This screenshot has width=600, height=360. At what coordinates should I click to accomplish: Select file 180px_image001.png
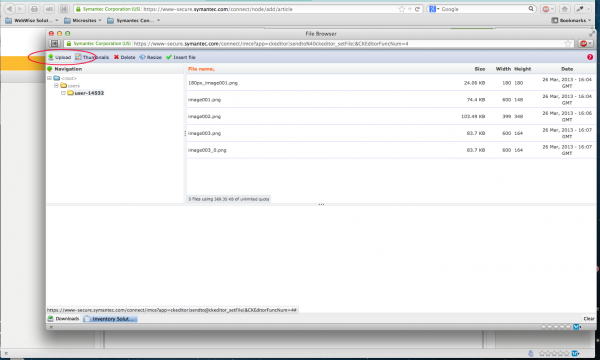pos(391,83)
